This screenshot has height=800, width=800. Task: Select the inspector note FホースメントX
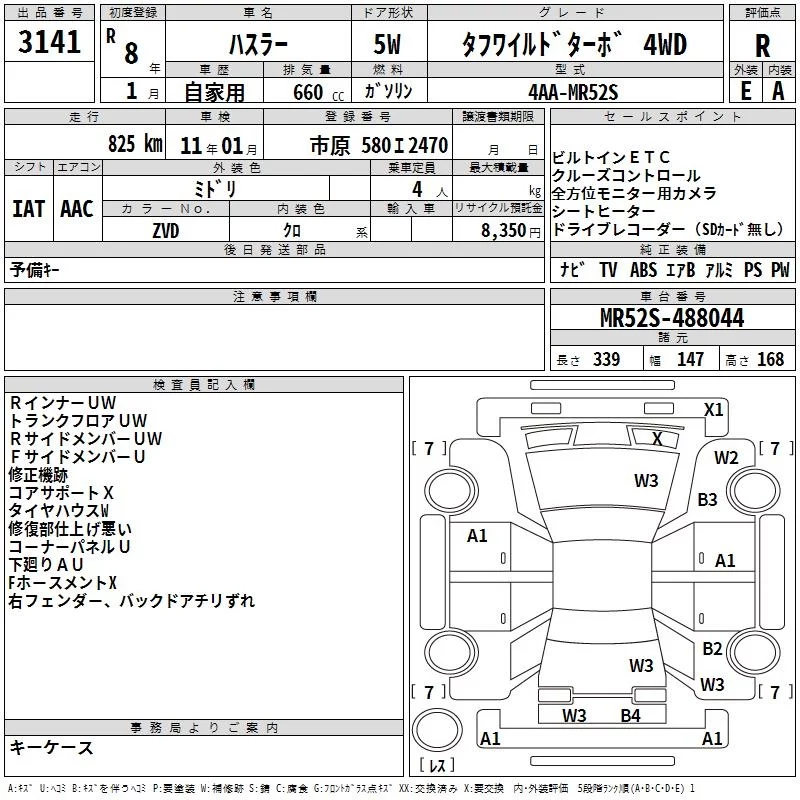tap(63, 582)
